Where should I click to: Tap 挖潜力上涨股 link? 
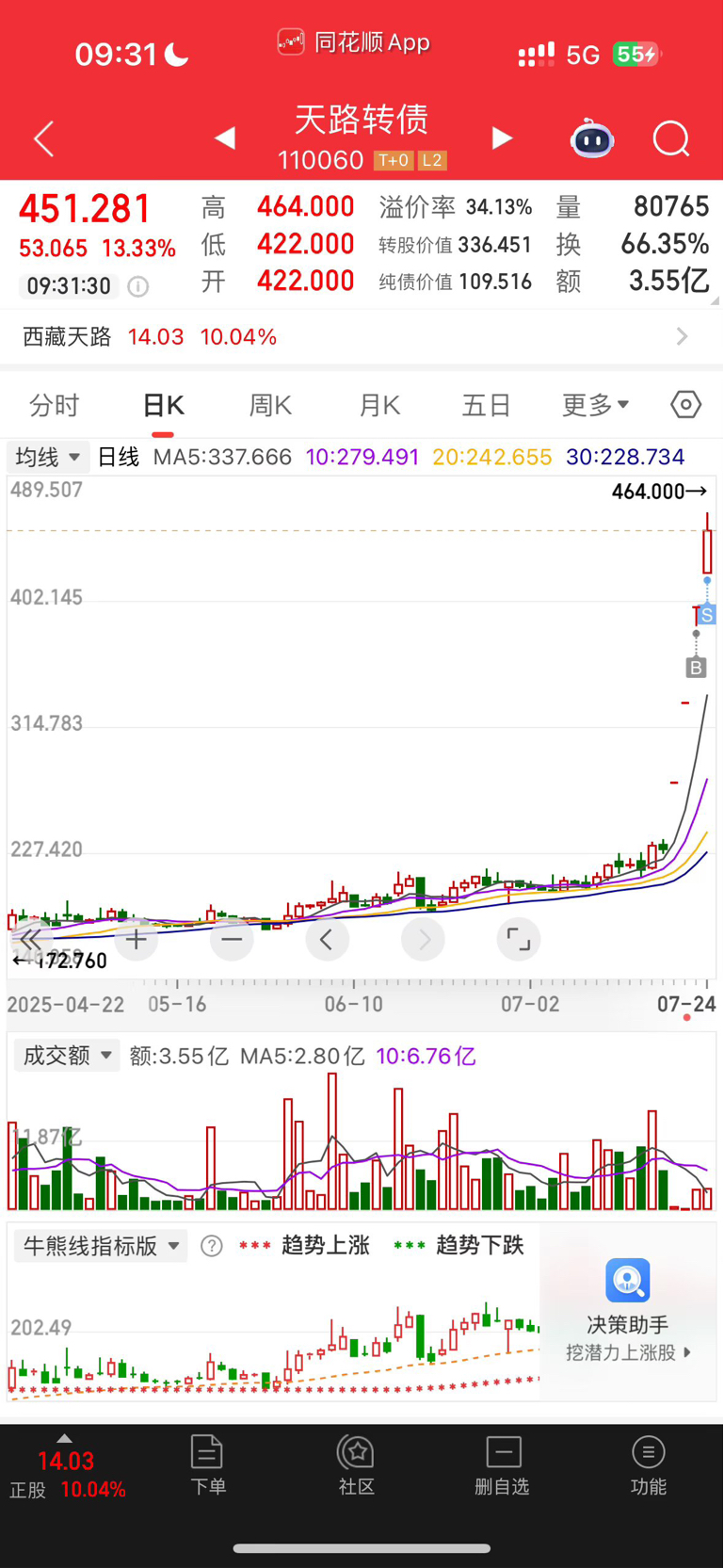coord(628,1352)
